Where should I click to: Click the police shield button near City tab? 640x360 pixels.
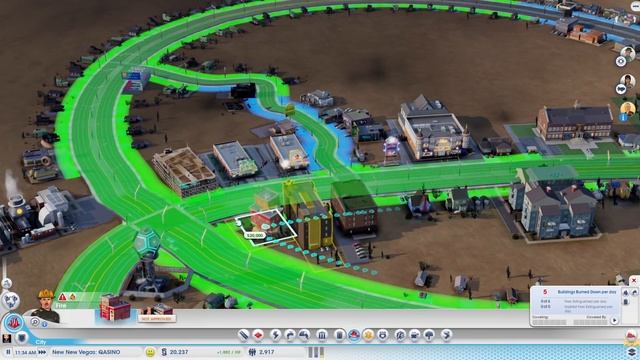click(x=21, y=338)
